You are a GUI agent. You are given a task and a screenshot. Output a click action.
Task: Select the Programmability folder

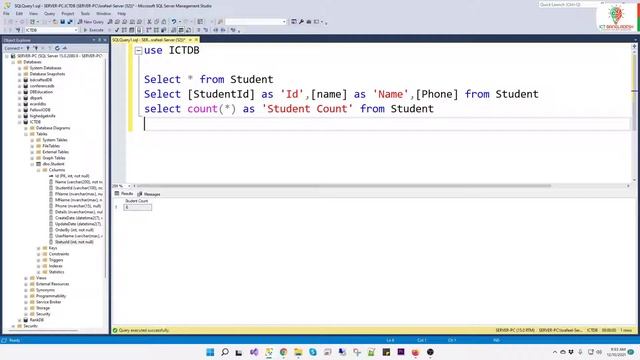click(x=51, y=296)
